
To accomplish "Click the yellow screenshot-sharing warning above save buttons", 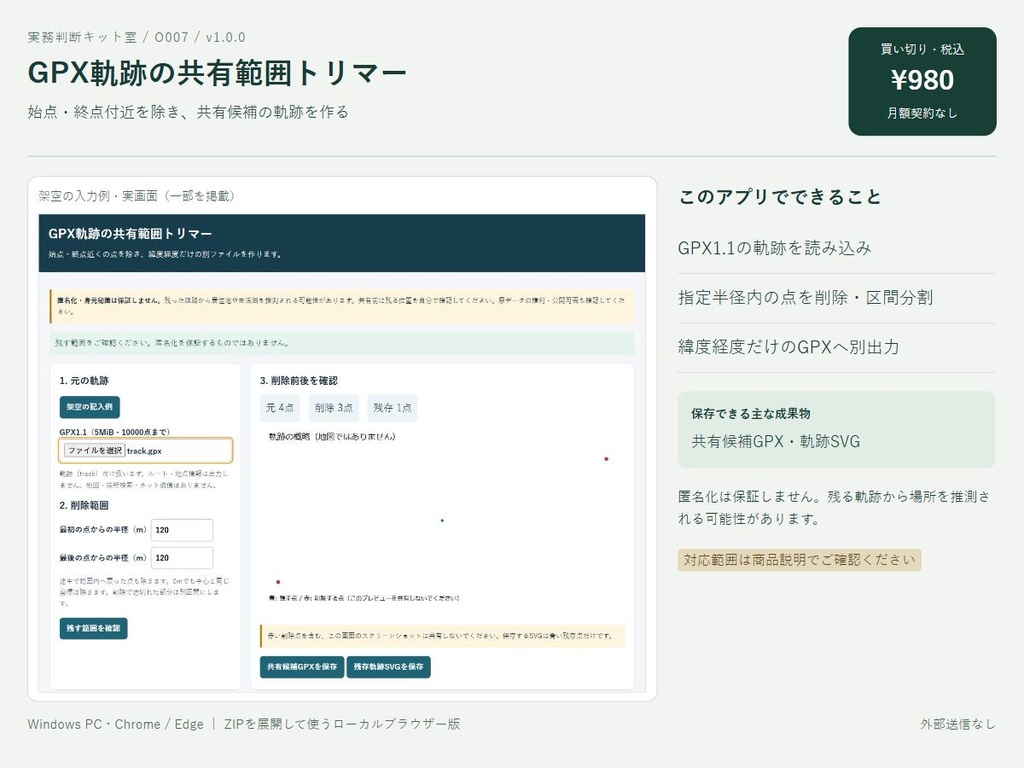I will click(442, 635).
